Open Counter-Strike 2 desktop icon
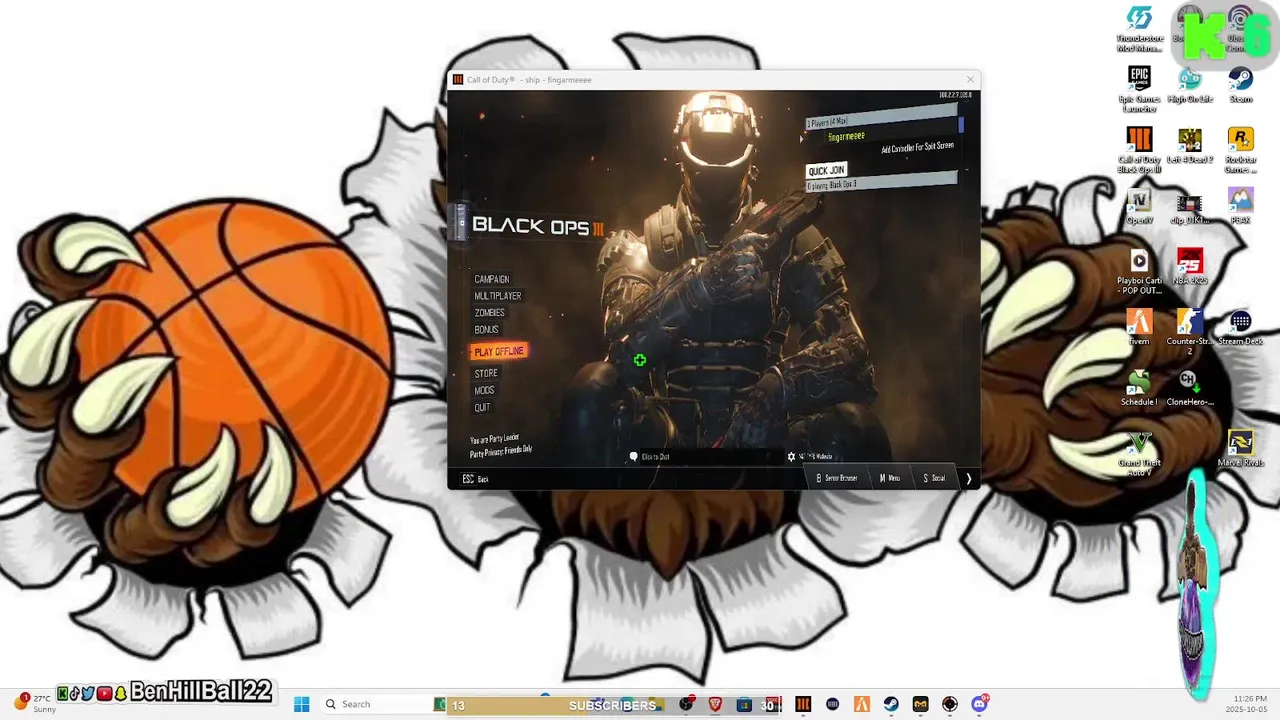This screenshot has height=720, width=1280. tap(1189, 332)
